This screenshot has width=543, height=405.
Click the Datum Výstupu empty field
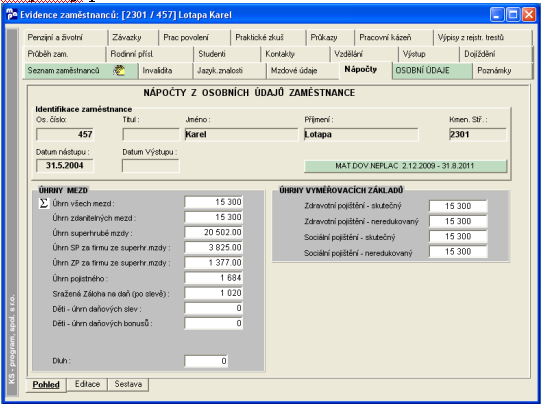pos(151,166)
